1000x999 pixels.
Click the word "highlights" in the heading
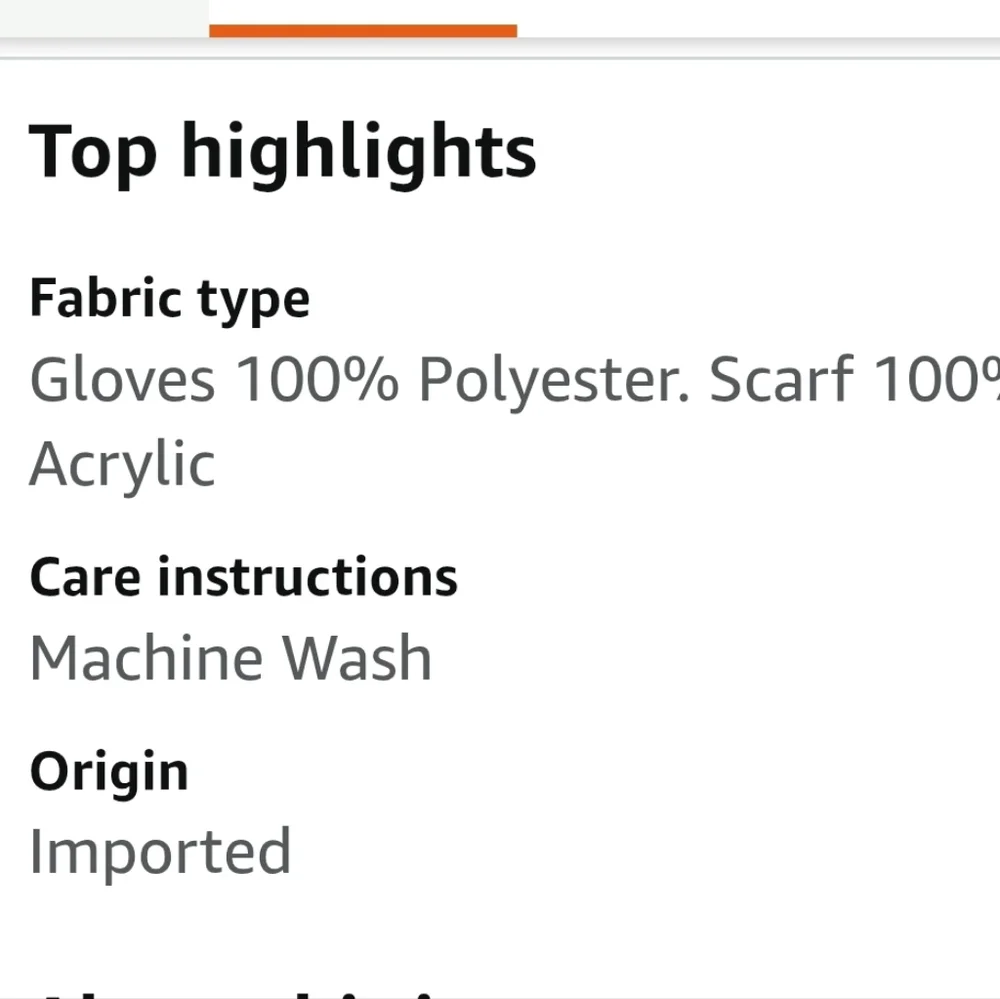click(359, 152)
